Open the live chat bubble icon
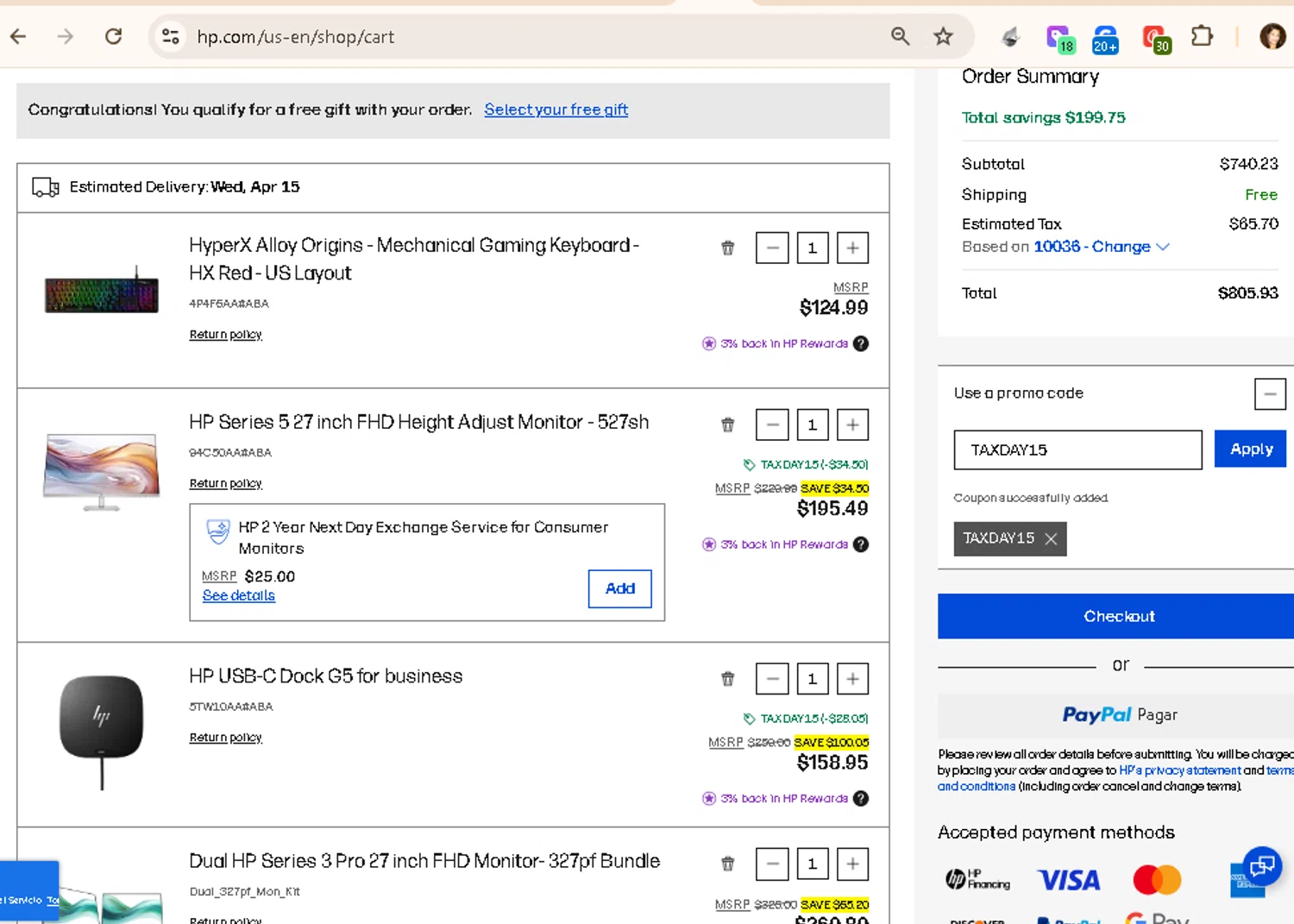 1262,865
